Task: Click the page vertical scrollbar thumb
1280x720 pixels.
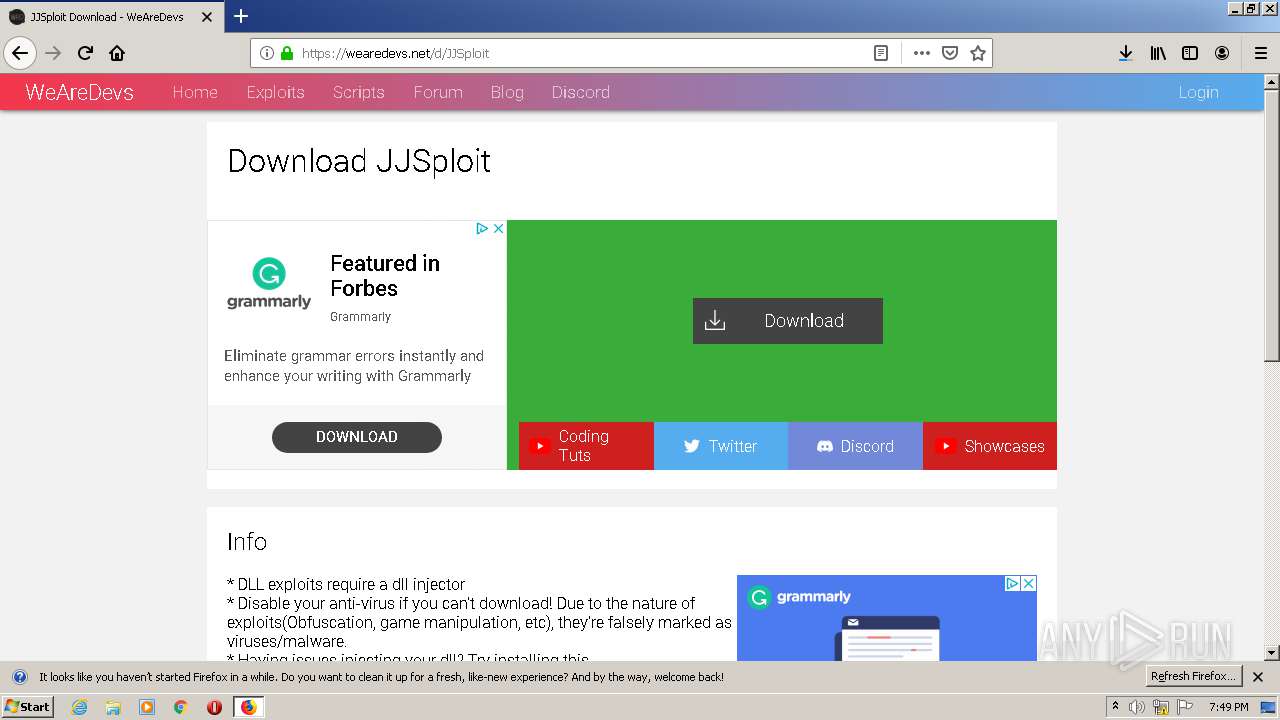Action: tap(1272, 225)
